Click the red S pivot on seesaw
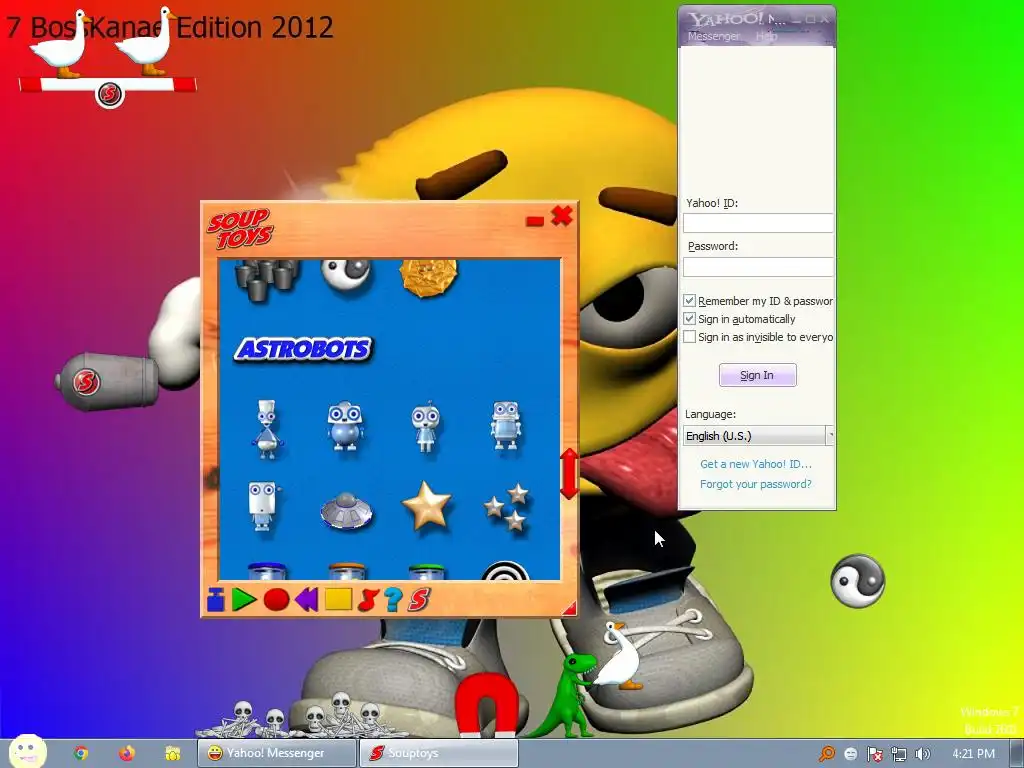Image resolution: width=1024 pixels, height=768 pixels. point(110,94)
